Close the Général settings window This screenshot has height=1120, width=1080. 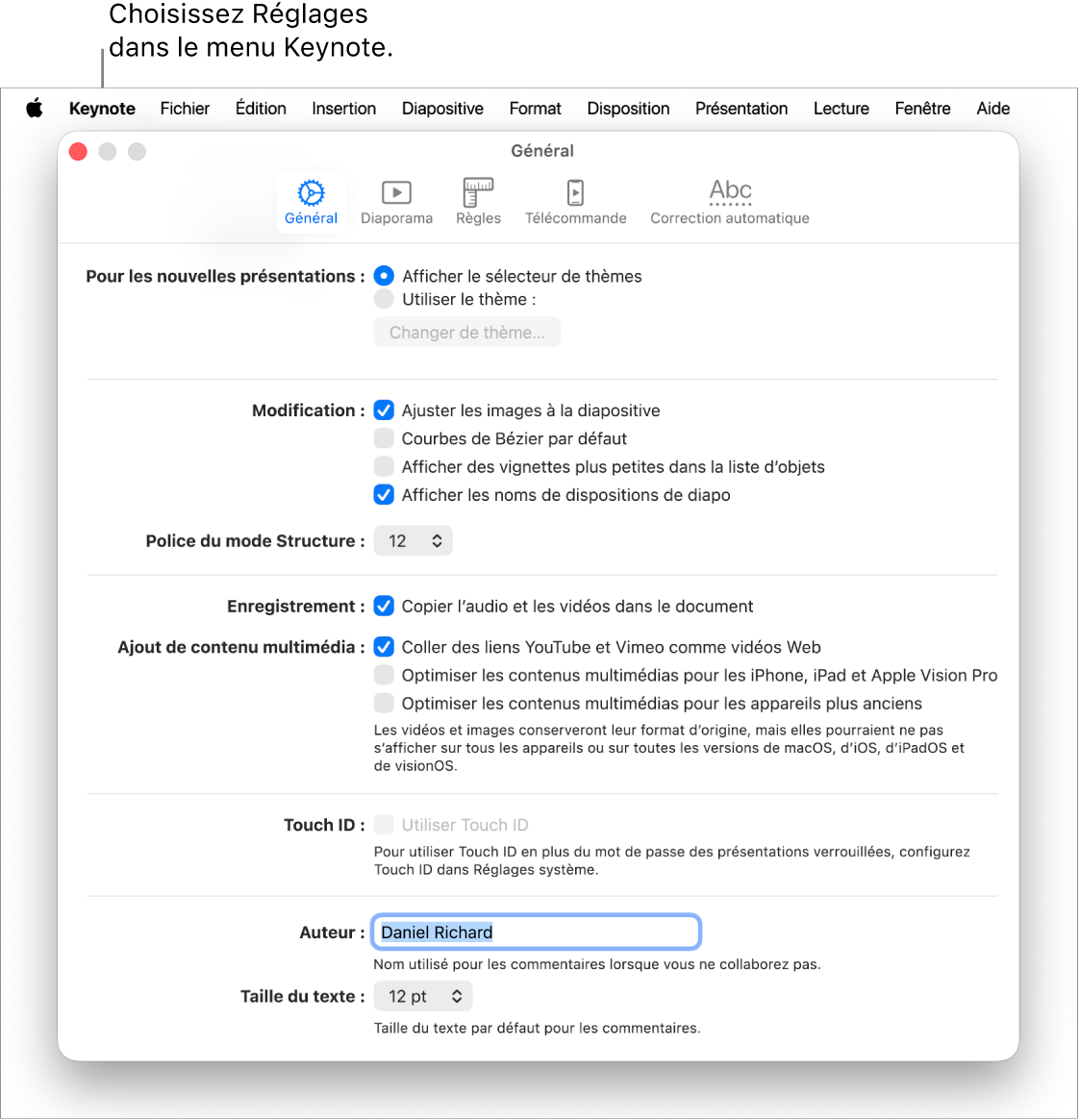79,152
